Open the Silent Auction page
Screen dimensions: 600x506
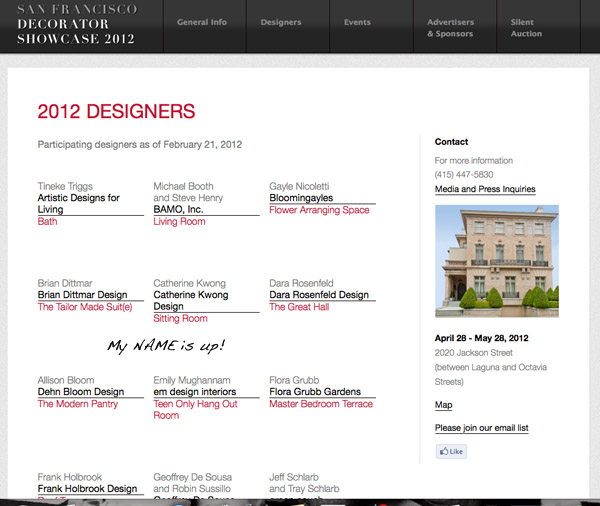[x=526, y=28]
